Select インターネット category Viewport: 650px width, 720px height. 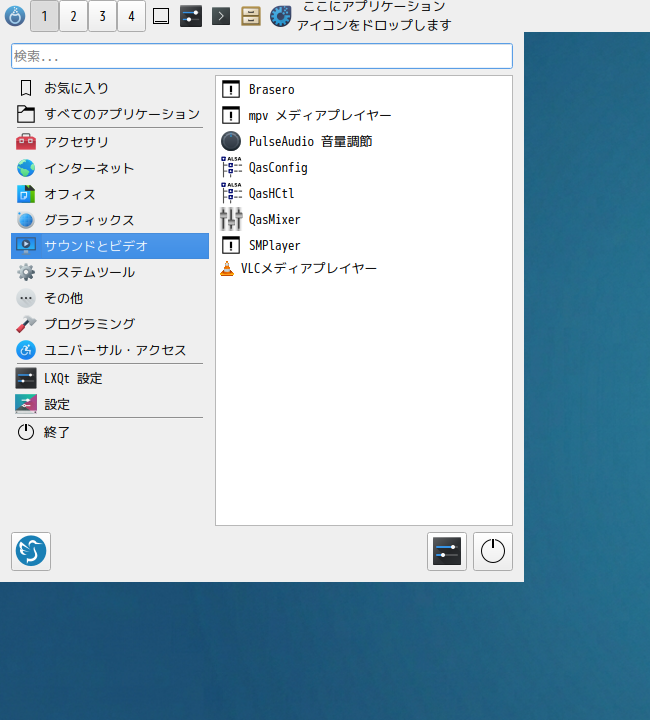[x=110, y=168]
